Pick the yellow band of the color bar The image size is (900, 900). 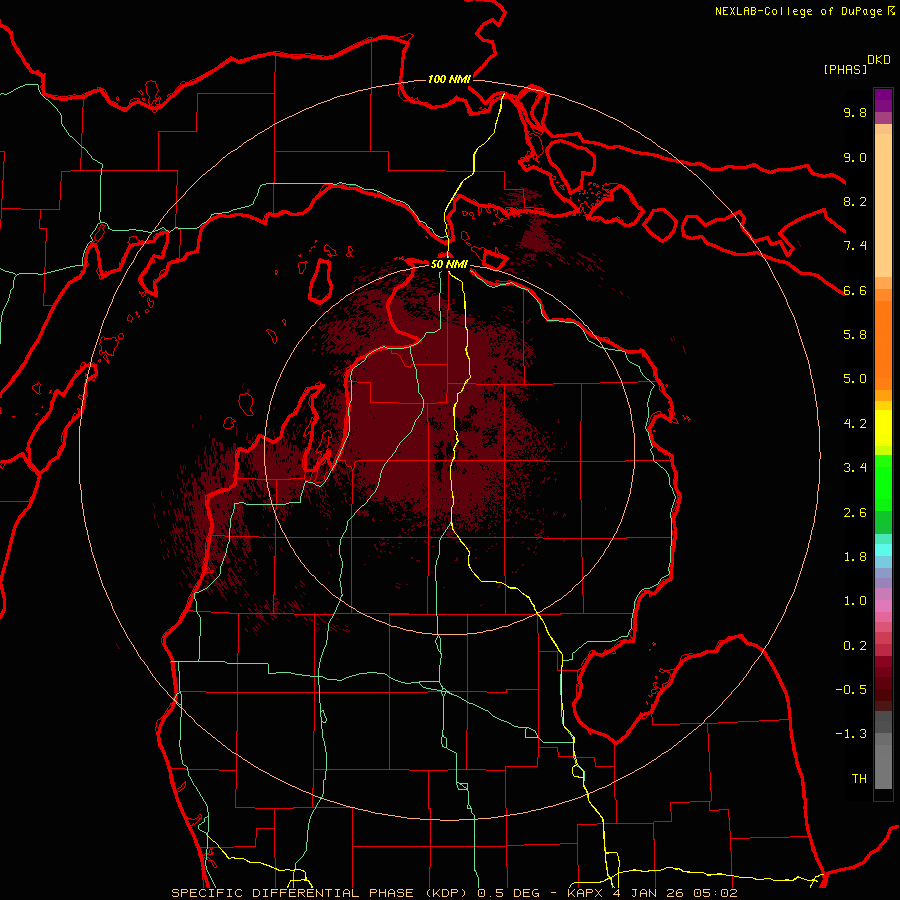click(x=883, y=428)
